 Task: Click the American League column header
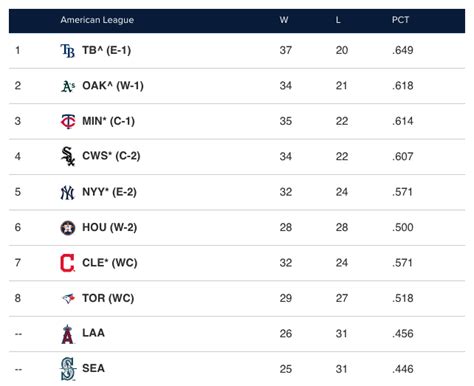coord(97,20)
